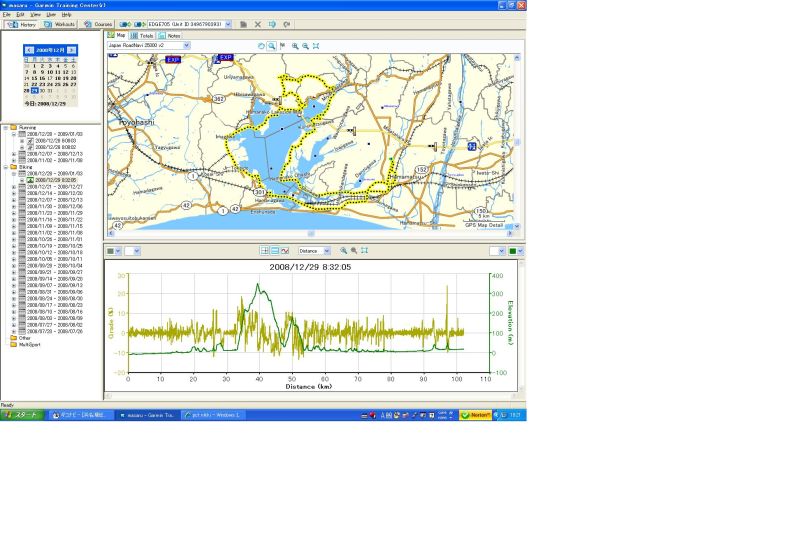
Task: Open the Edit menu
Action: tap(20, 15)
